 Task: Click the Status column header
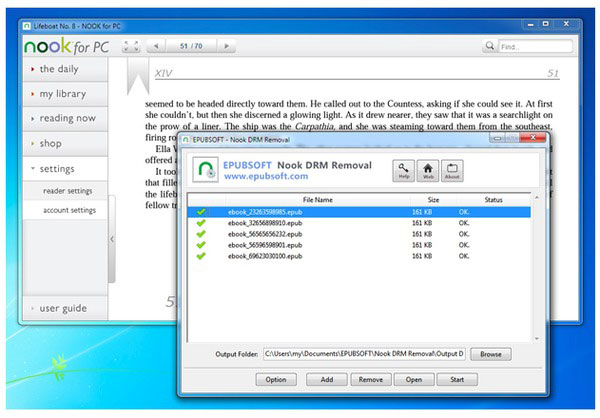coord(493,200)
